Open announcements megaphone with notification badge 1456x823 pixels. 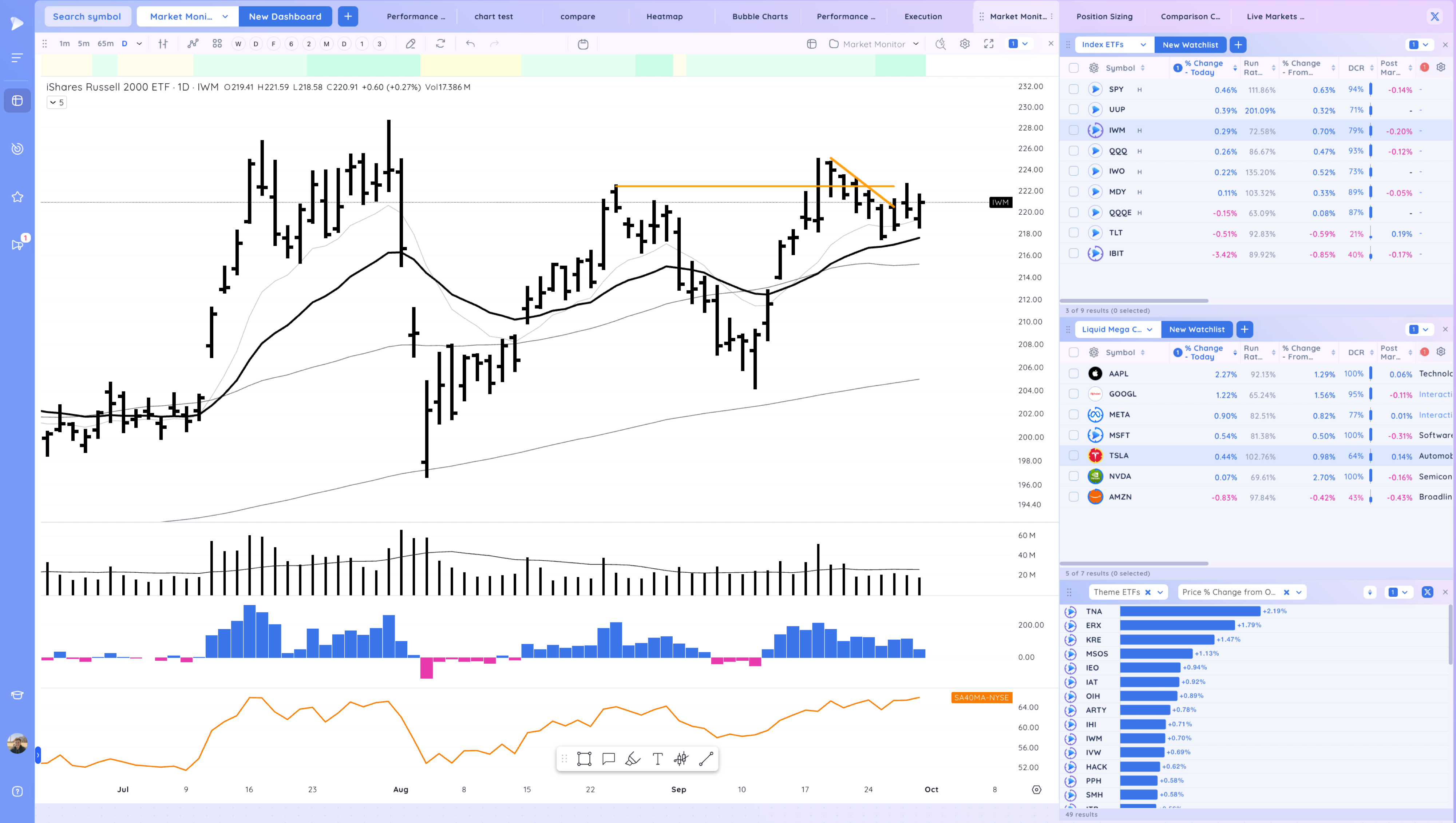[18, 244]
